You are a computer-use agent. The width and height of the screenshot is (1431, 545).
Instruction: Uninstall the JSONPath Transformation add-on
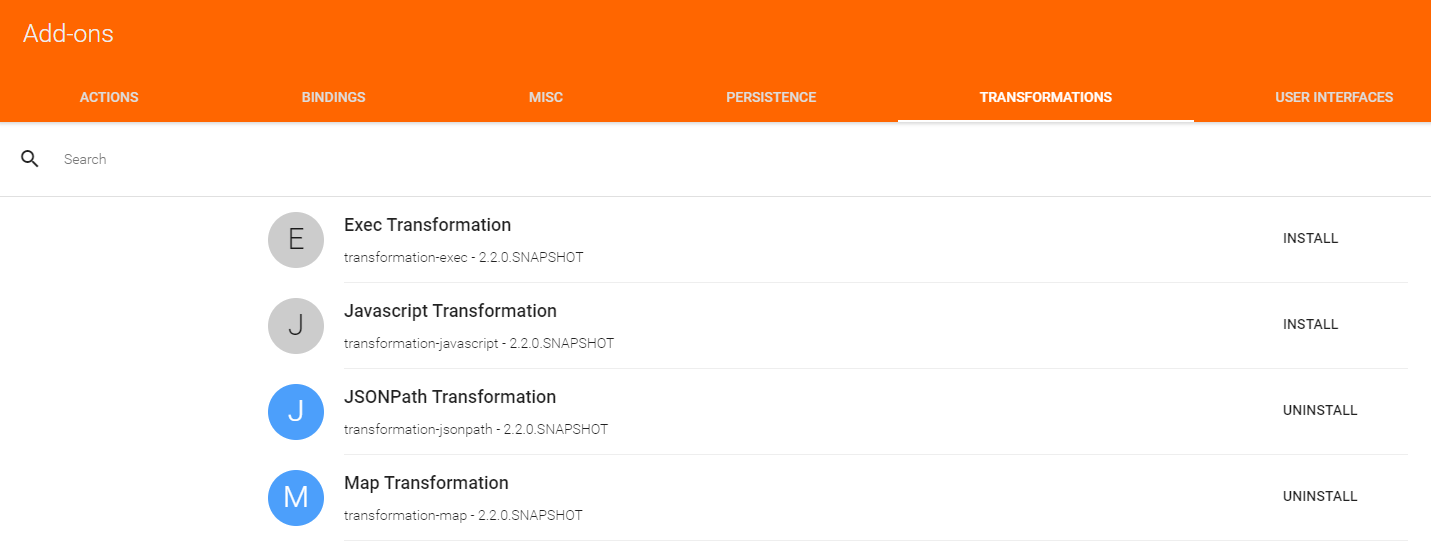1320,411
